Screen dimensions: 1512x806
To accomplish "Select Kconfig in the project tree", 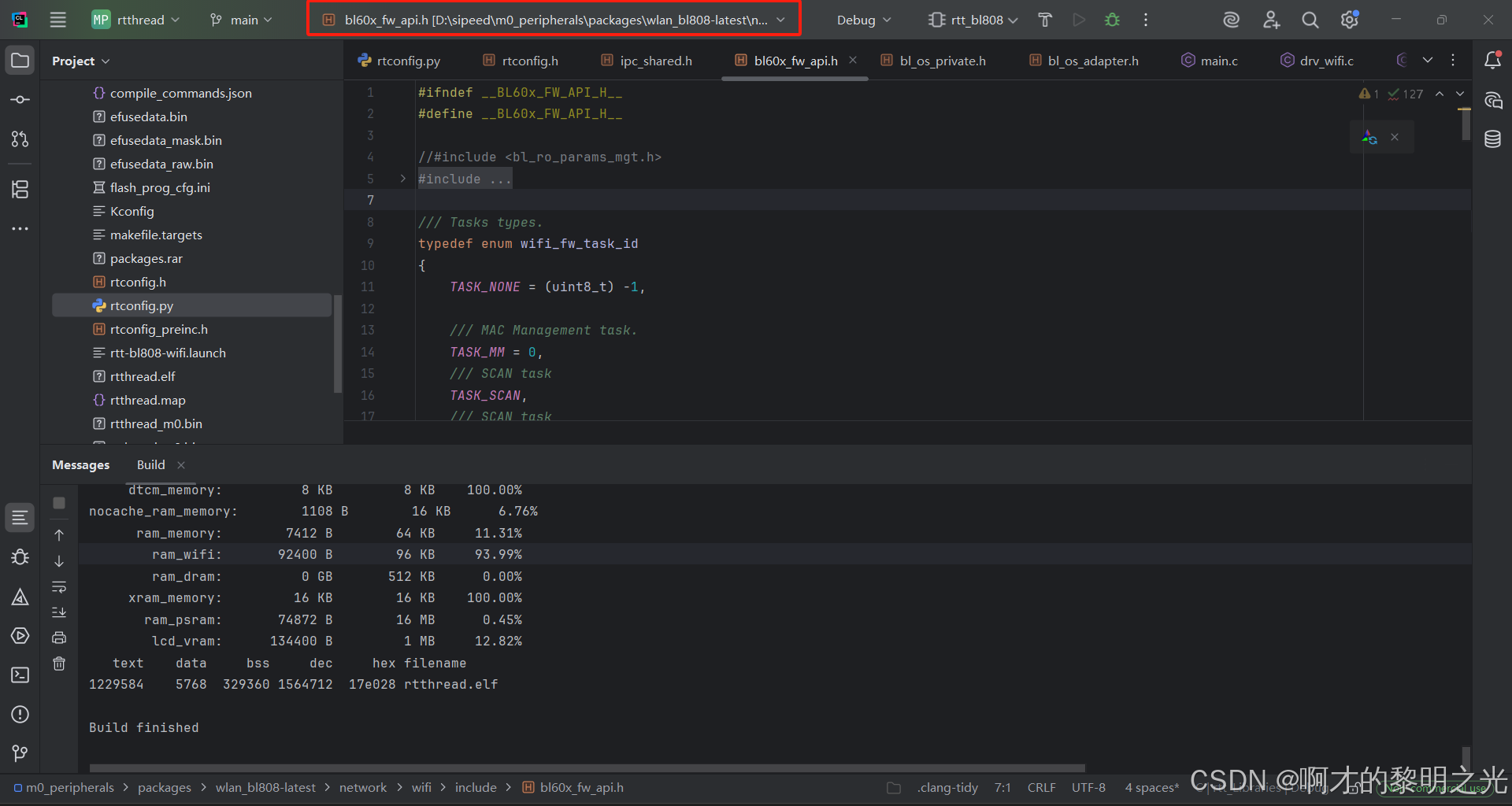I will point(132,211).
